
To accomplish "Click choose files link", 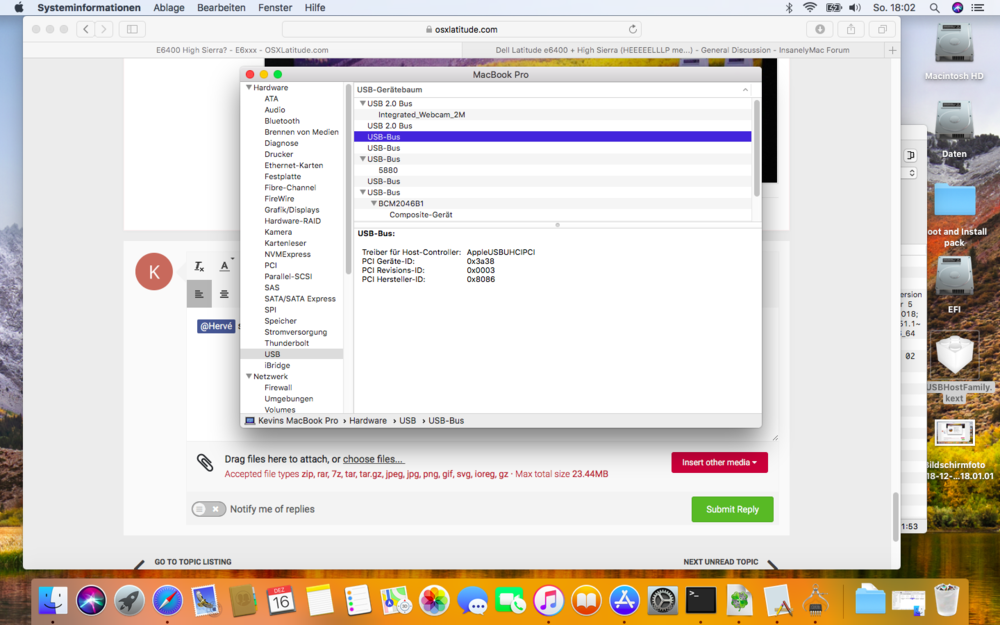I will pos(373,459).
